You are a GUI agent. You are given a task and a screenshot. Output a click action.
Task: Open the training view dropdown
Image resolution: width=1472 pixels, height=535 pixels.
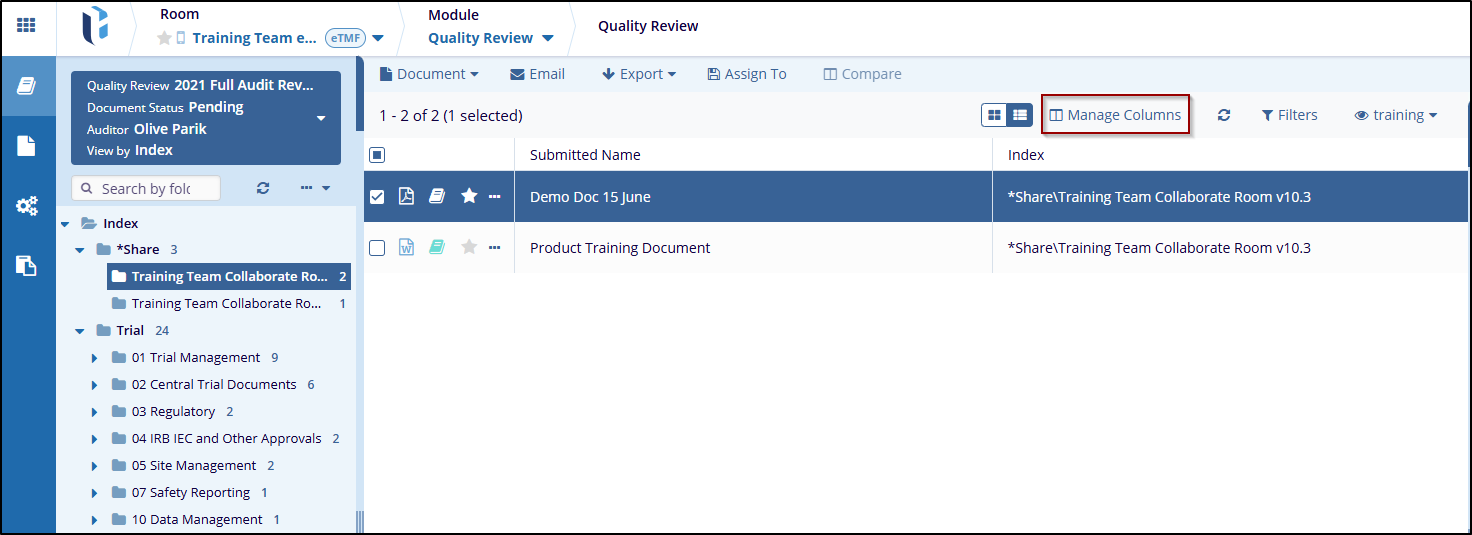point(1395,115)
